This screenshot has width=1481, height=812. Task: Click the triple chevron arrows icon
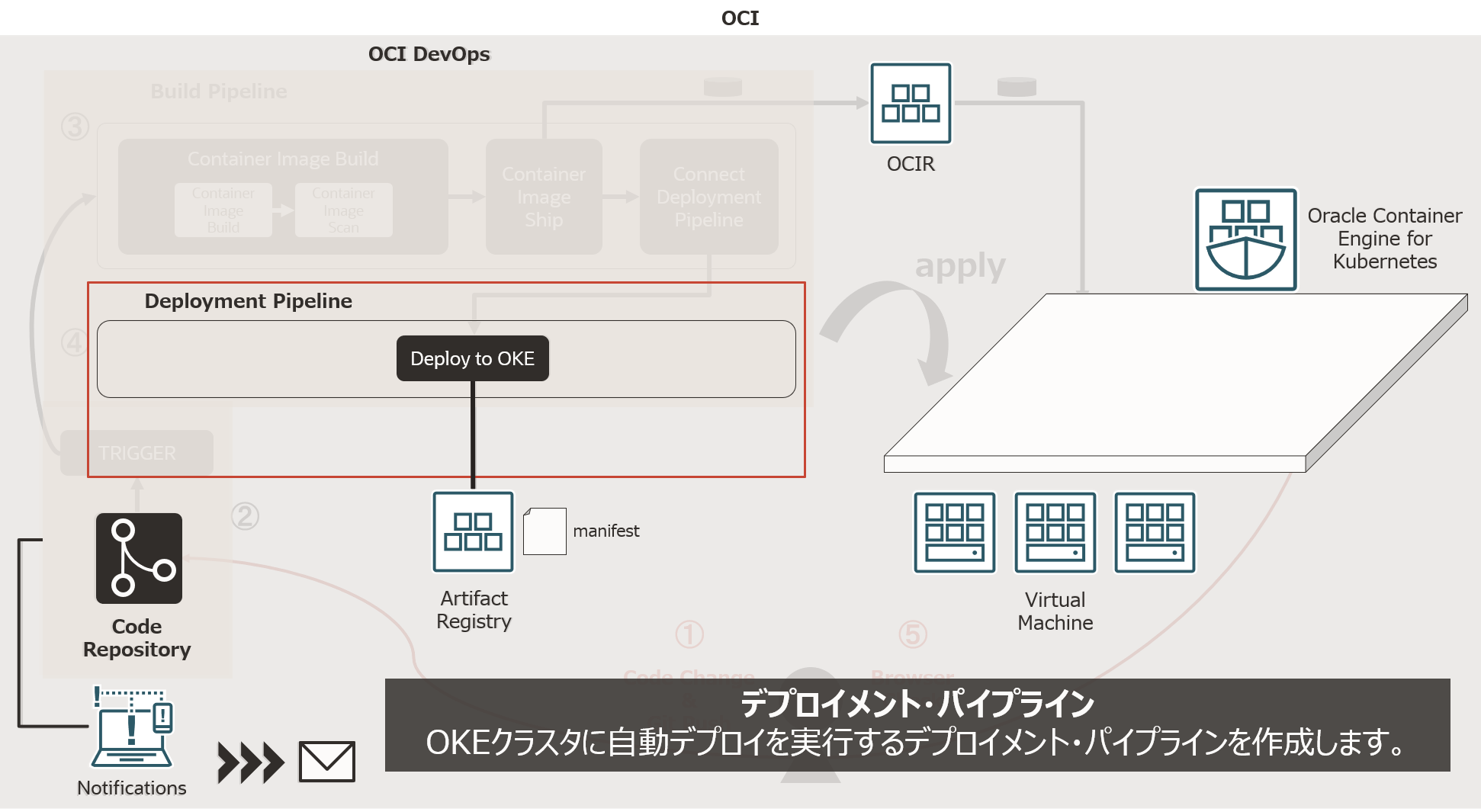tap(250, 762)
